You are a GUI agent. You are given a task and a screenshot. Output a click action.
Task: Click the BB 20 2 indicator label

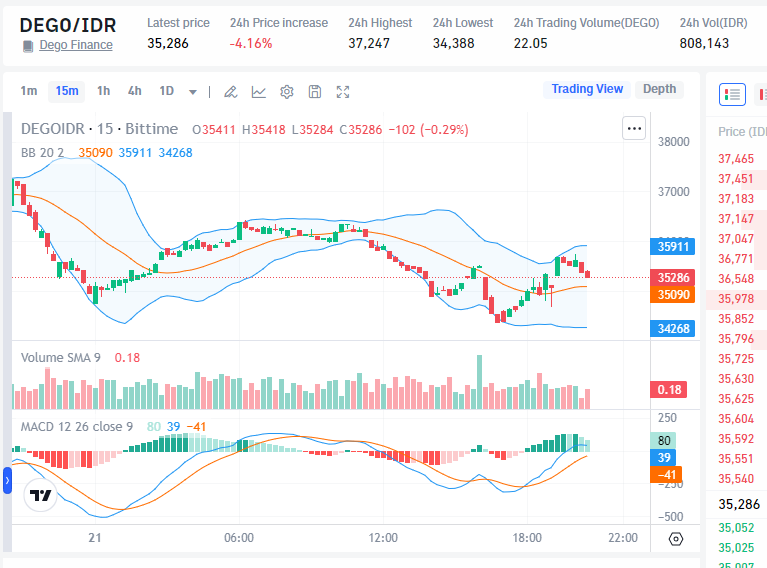point(42,153)
